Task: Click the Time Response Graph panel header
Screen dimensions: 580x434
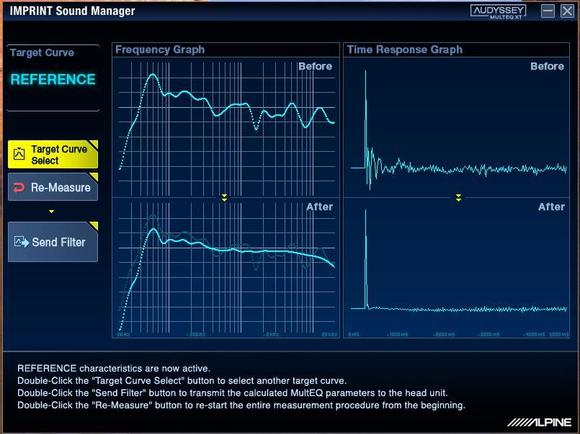Action: pos(456,50)
